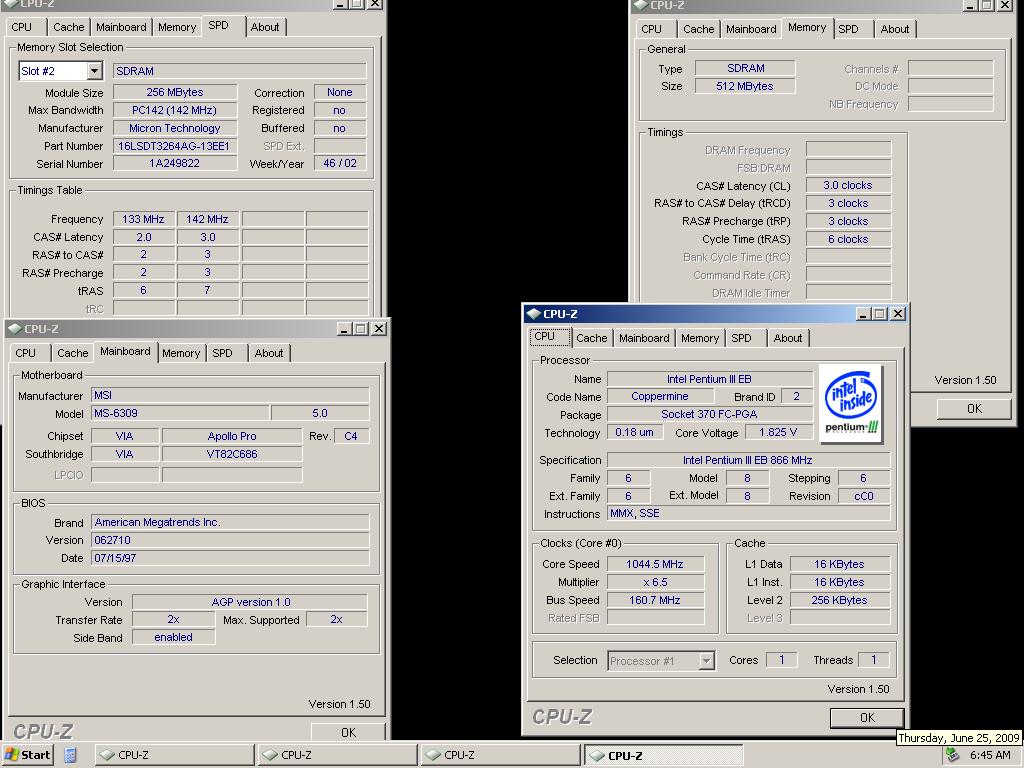Click the Serial Number value 1A249822
The width and height of the screenshot is (1024, 768).
tap(174, 163)
